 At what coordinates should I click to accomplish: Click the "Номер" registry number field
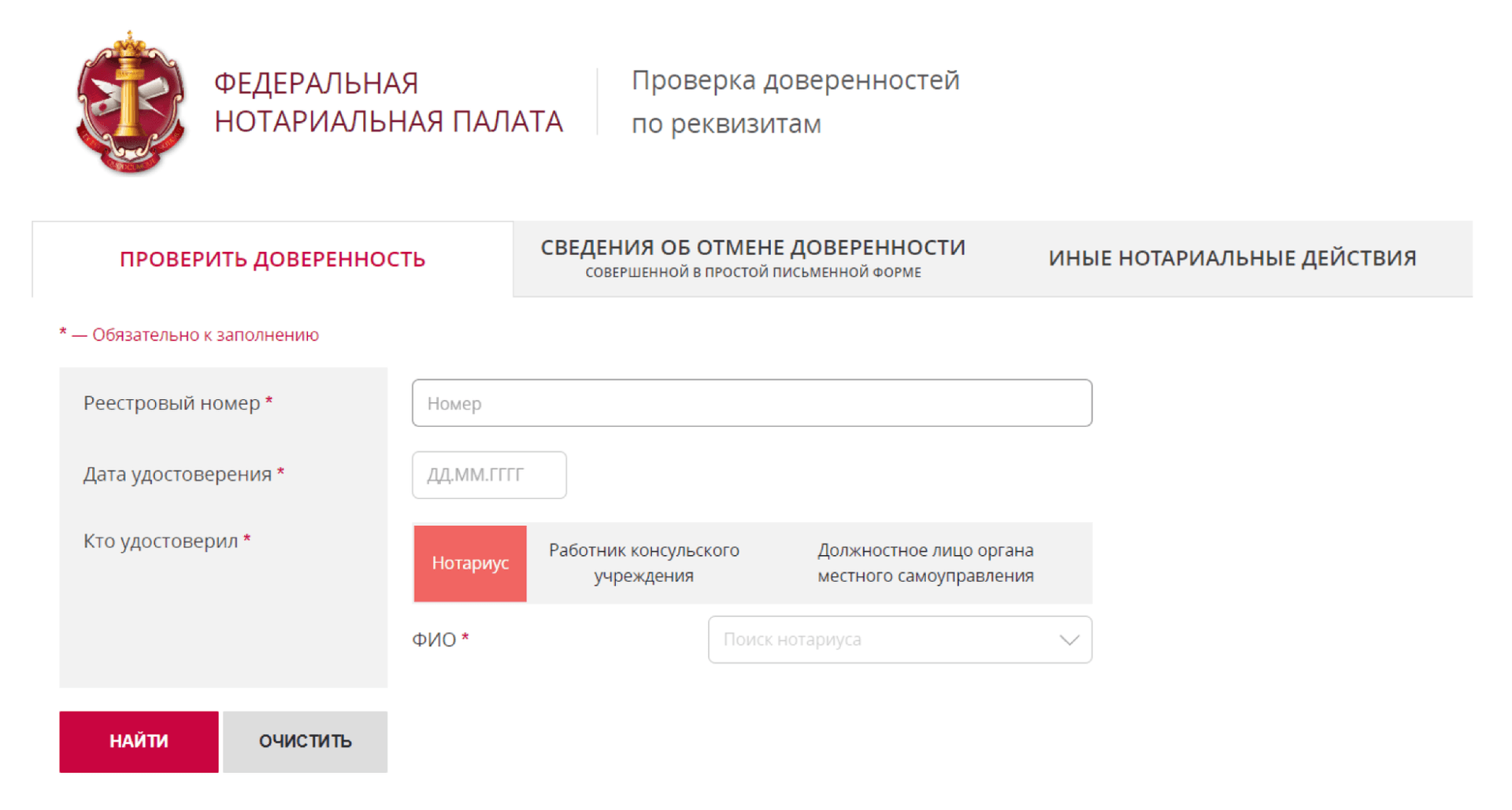(752, 403)
